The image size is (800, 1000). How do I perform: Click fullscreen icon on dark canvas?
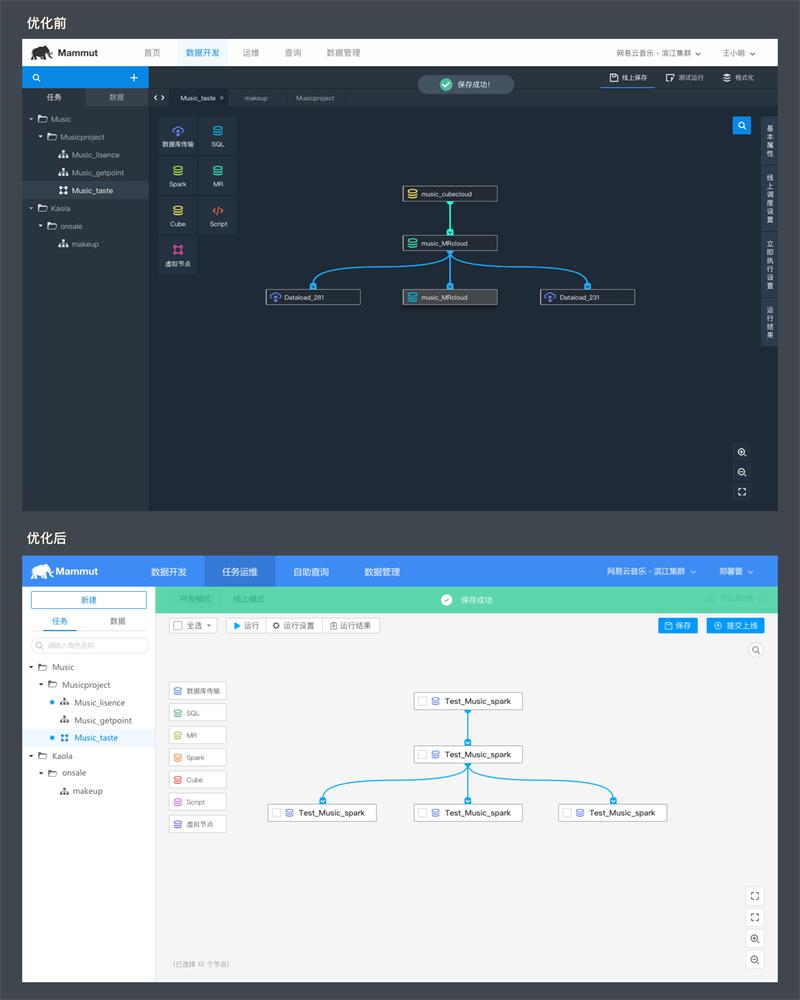pos(741,492)
